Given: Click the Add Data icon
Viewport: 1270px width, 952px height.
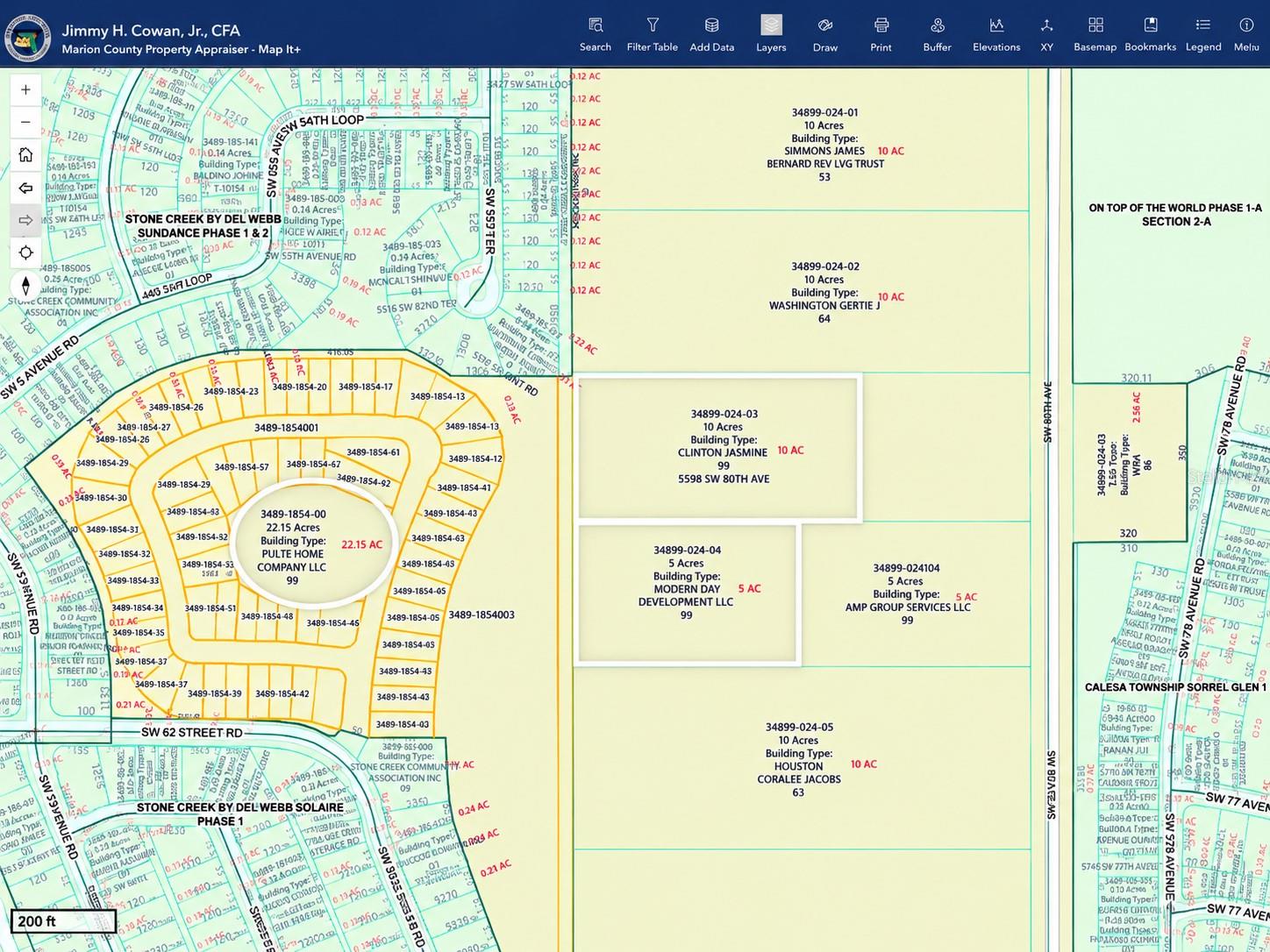Looking at the screenshot, I should point(711,34).
